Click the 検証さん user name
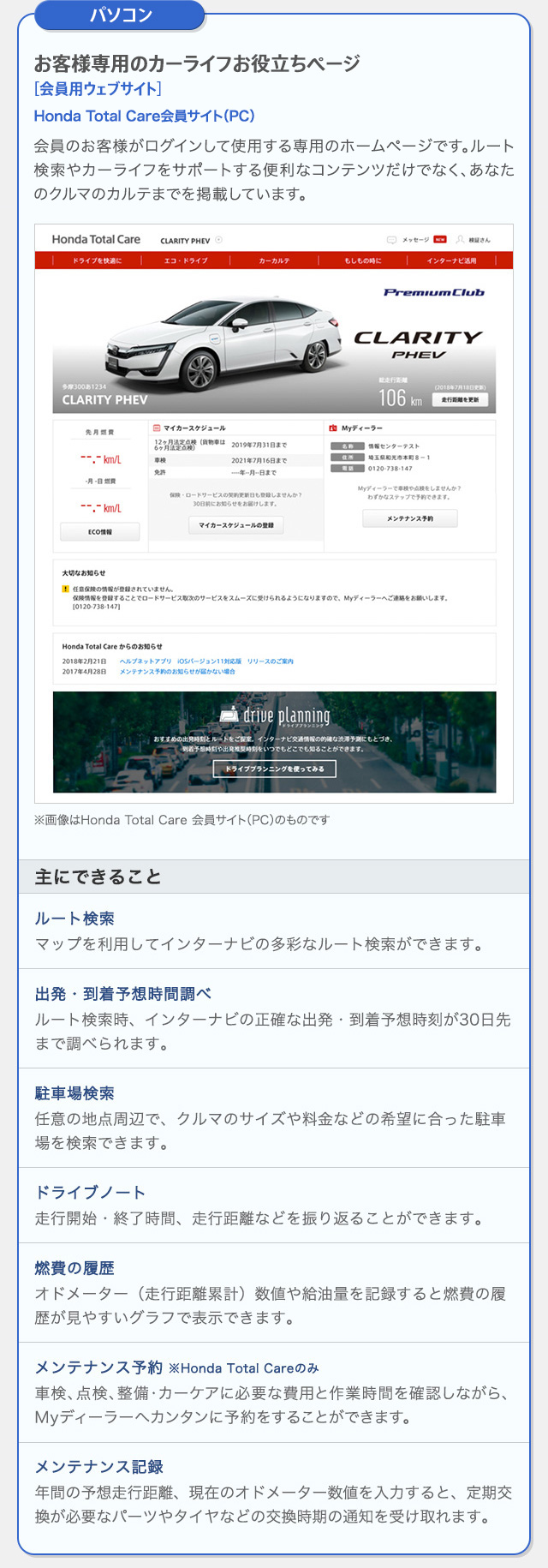This screenshot has width=548, height=1568. 479,240
